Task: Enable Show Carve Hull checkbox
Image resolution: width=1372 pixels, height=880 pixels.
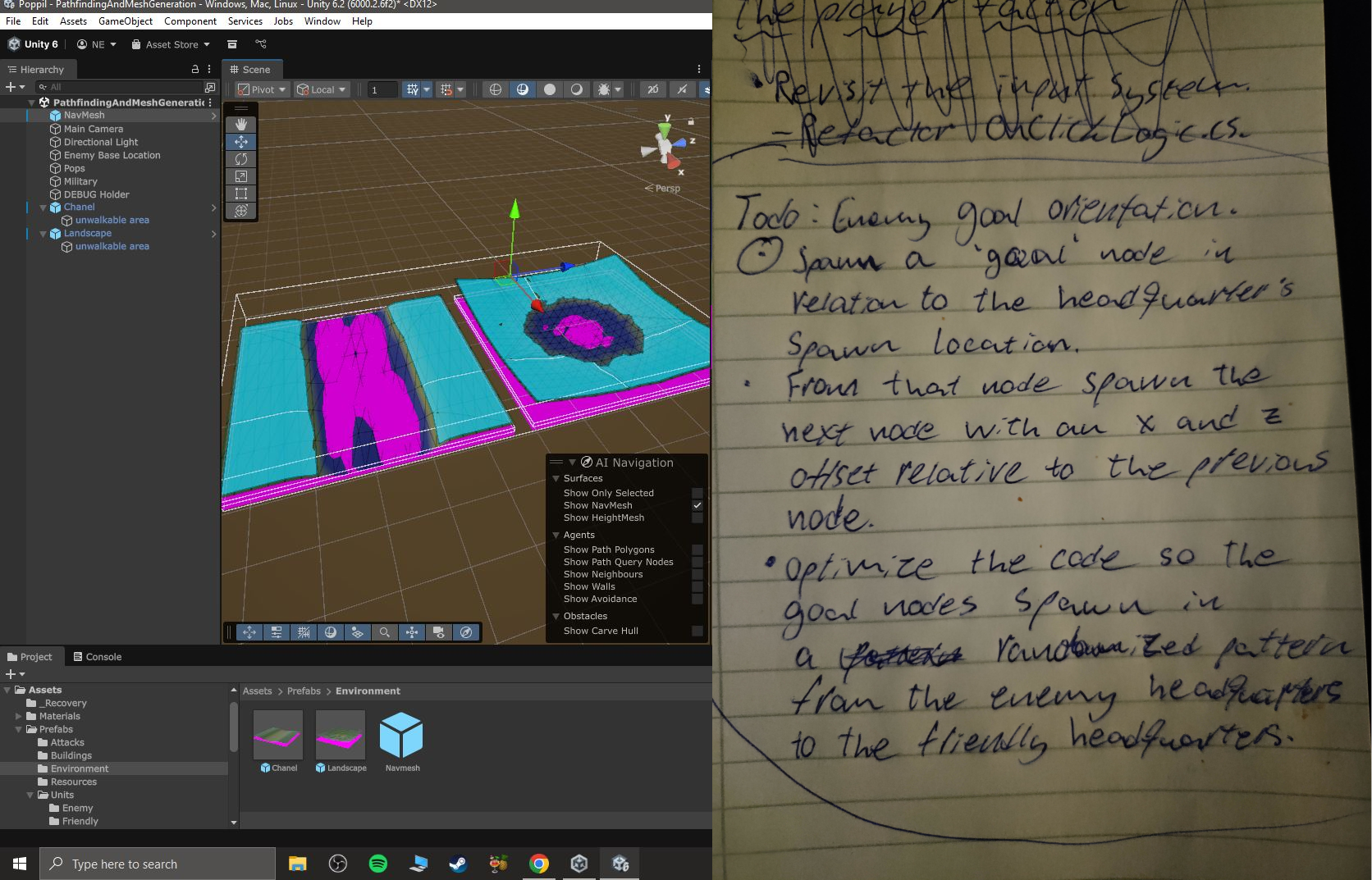Action: [697, 631]
